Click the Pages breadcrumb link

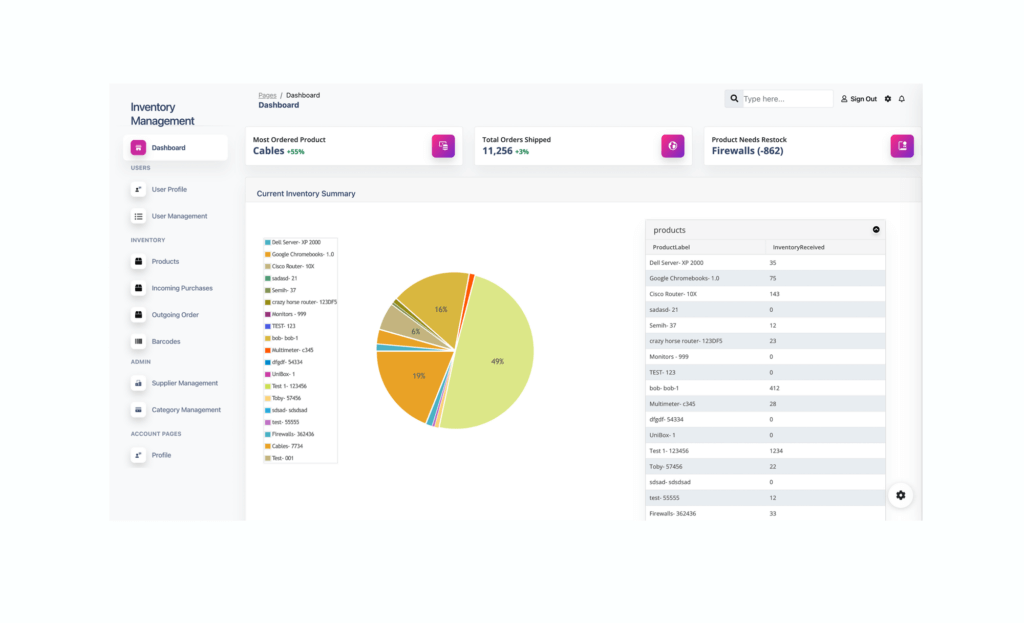(x=267, y=95)
